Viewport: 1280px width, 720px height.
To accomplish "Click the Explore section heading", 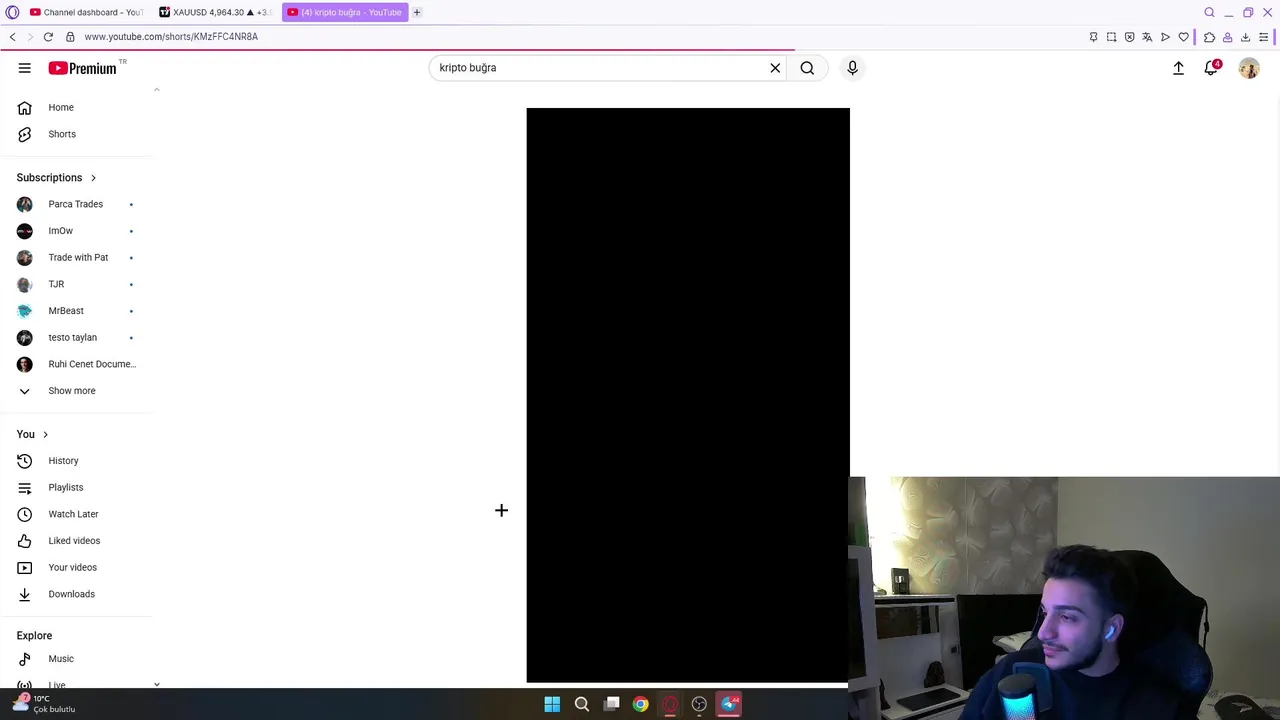I will pyautogui.click(x=34, y=636).
